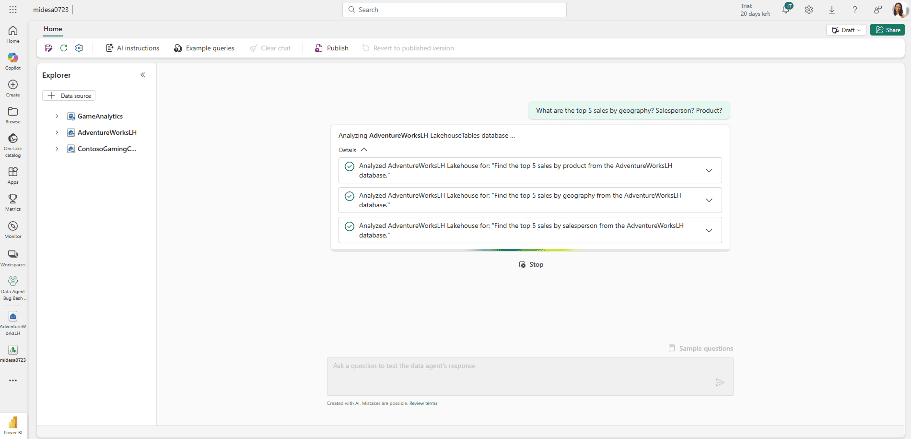This screenshot has width=911, height=439.
Task: Open the Draft mode dropdown
Action: click(x=846, y=30)
